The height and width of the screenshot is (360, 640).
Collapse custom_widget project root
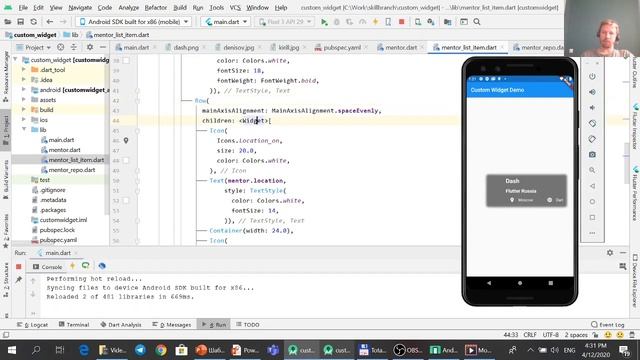[x=16, y=60]
